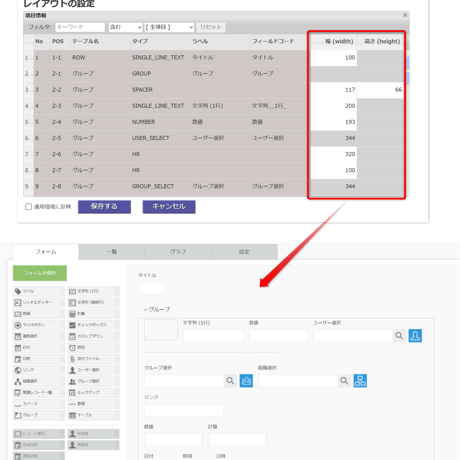This screenshot has height=460, width=460.
Task: Choose the 複数選択 field in the palette
Action: point(39,336)
